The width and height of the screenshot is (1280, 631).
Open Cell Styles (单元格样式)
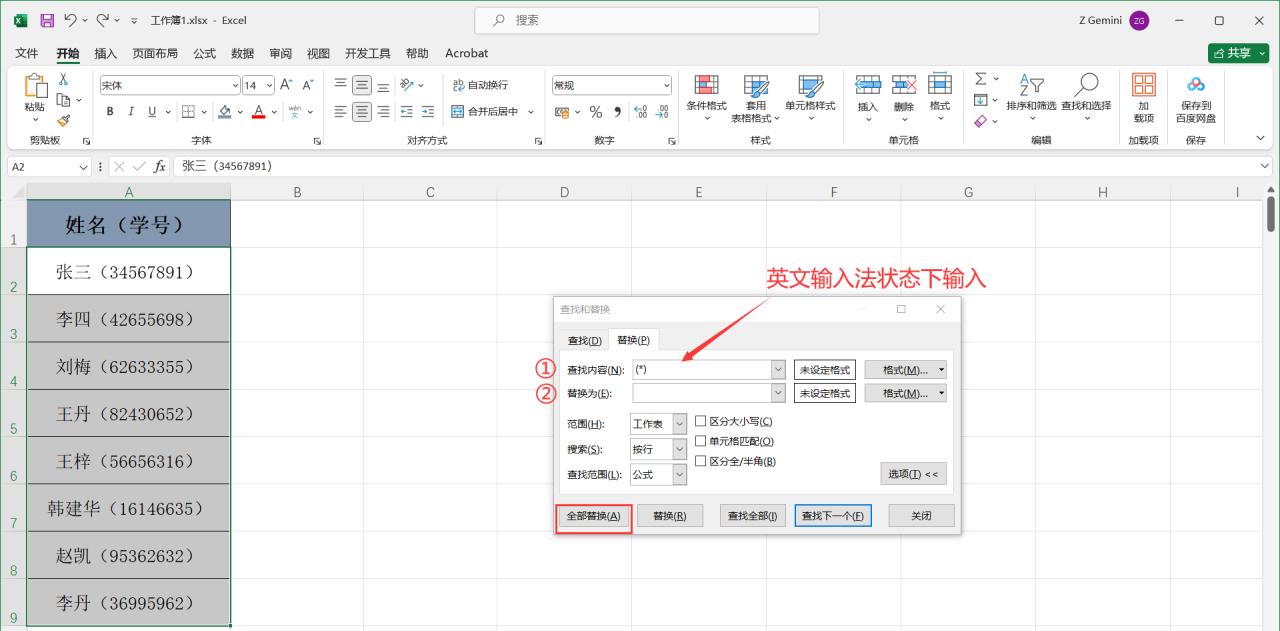[x=810, y=98]
